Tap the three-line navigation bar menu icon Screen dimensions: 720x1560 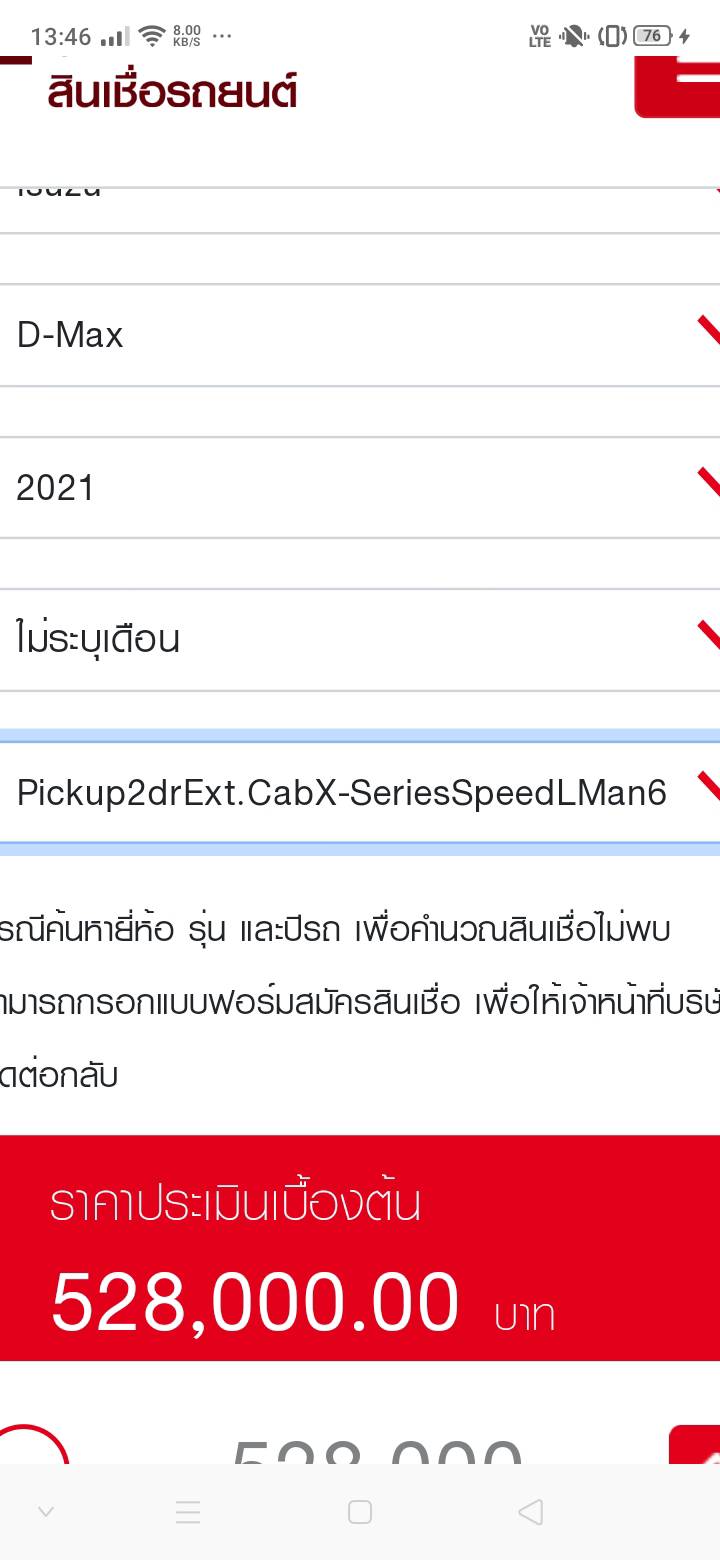188,1512
